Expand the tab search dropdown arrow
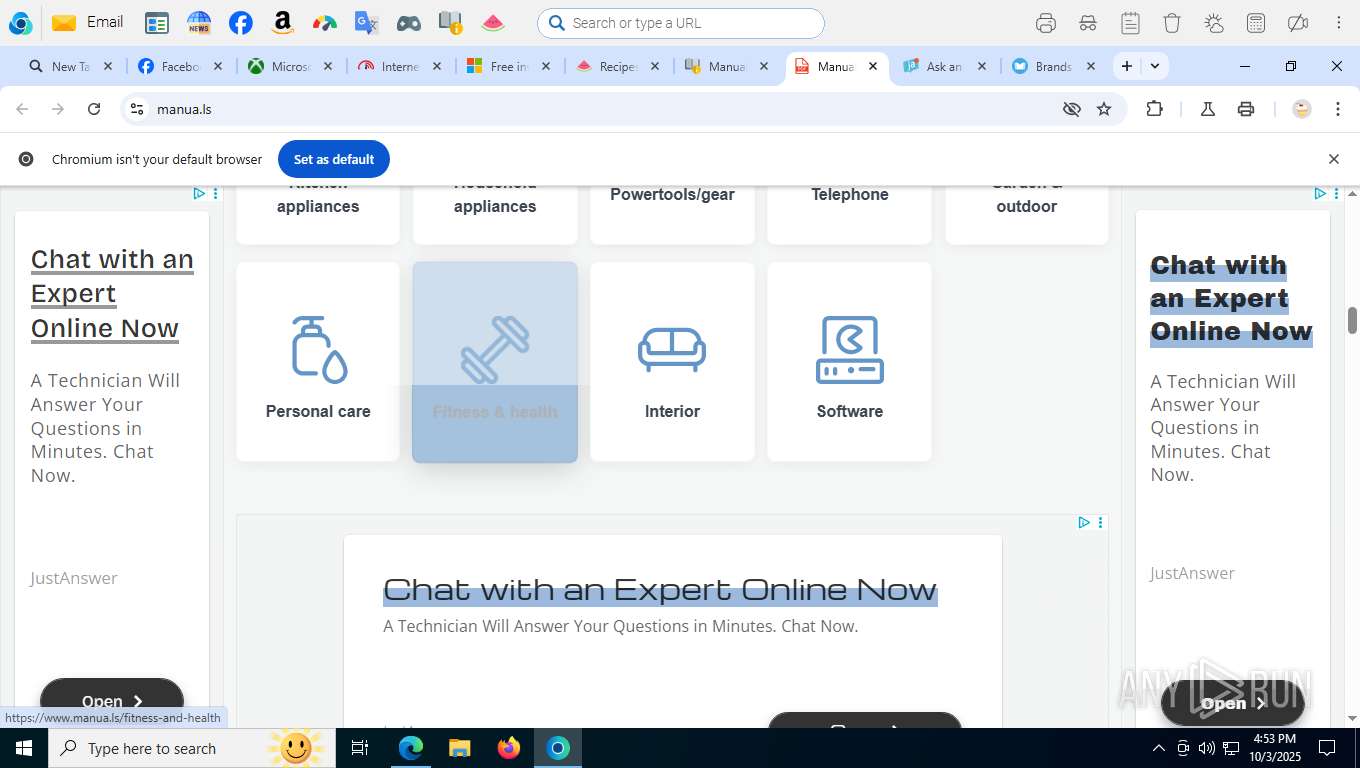The height and width of the screenshot is (768, 1360). pos(1155,66)
